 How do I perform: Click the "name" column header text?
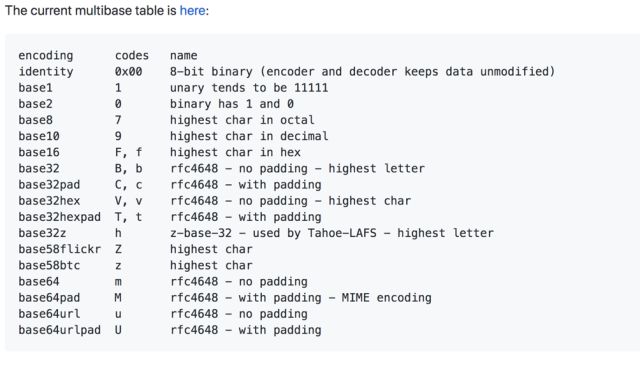coord(184,55)
